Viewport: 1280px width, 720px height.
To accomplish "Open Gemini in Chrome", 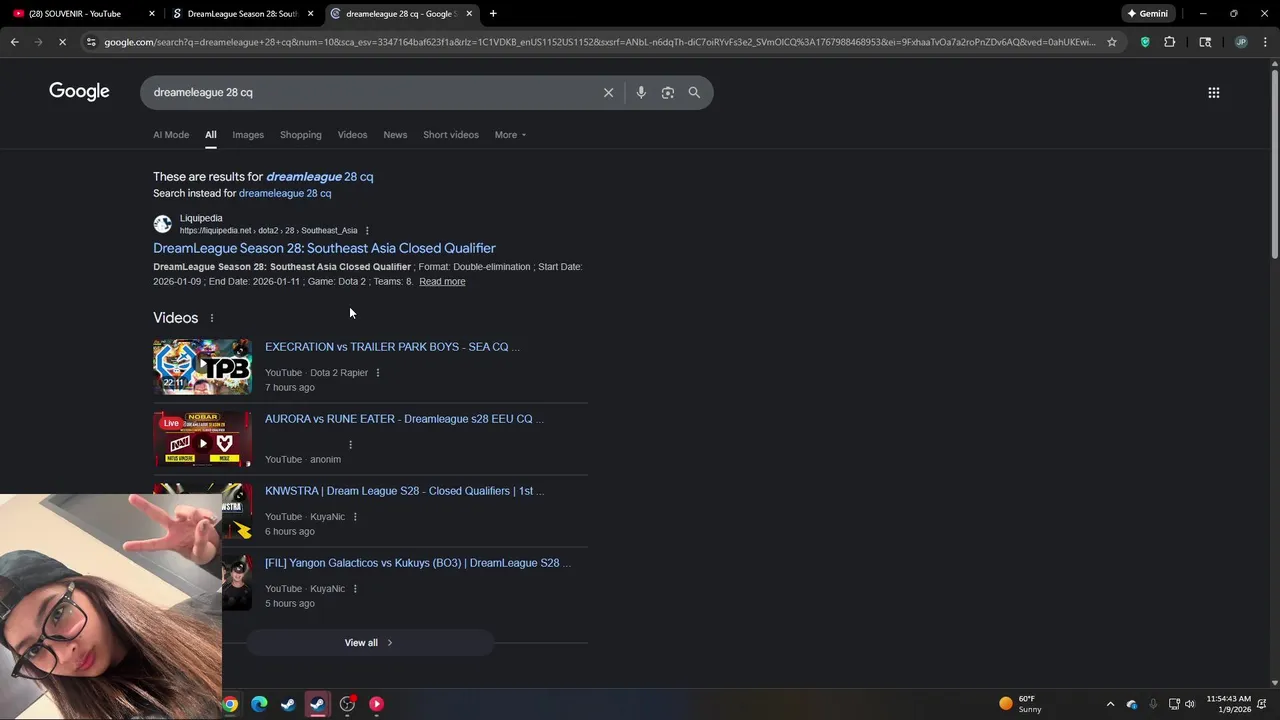I will point(1148,14).
